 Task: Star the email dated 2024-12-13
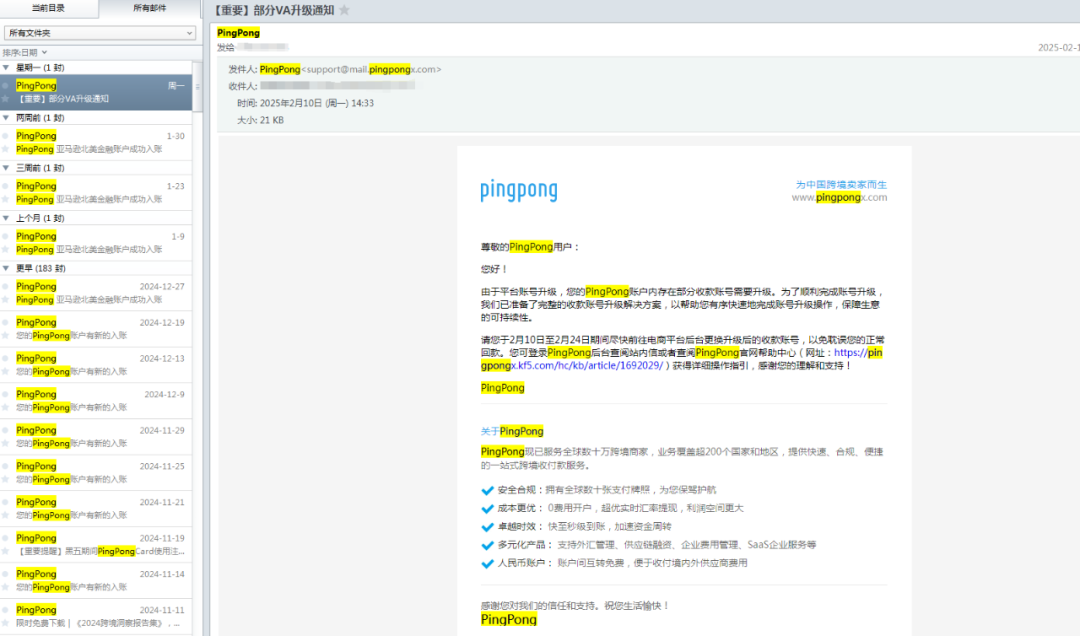(x=6, y=371)
